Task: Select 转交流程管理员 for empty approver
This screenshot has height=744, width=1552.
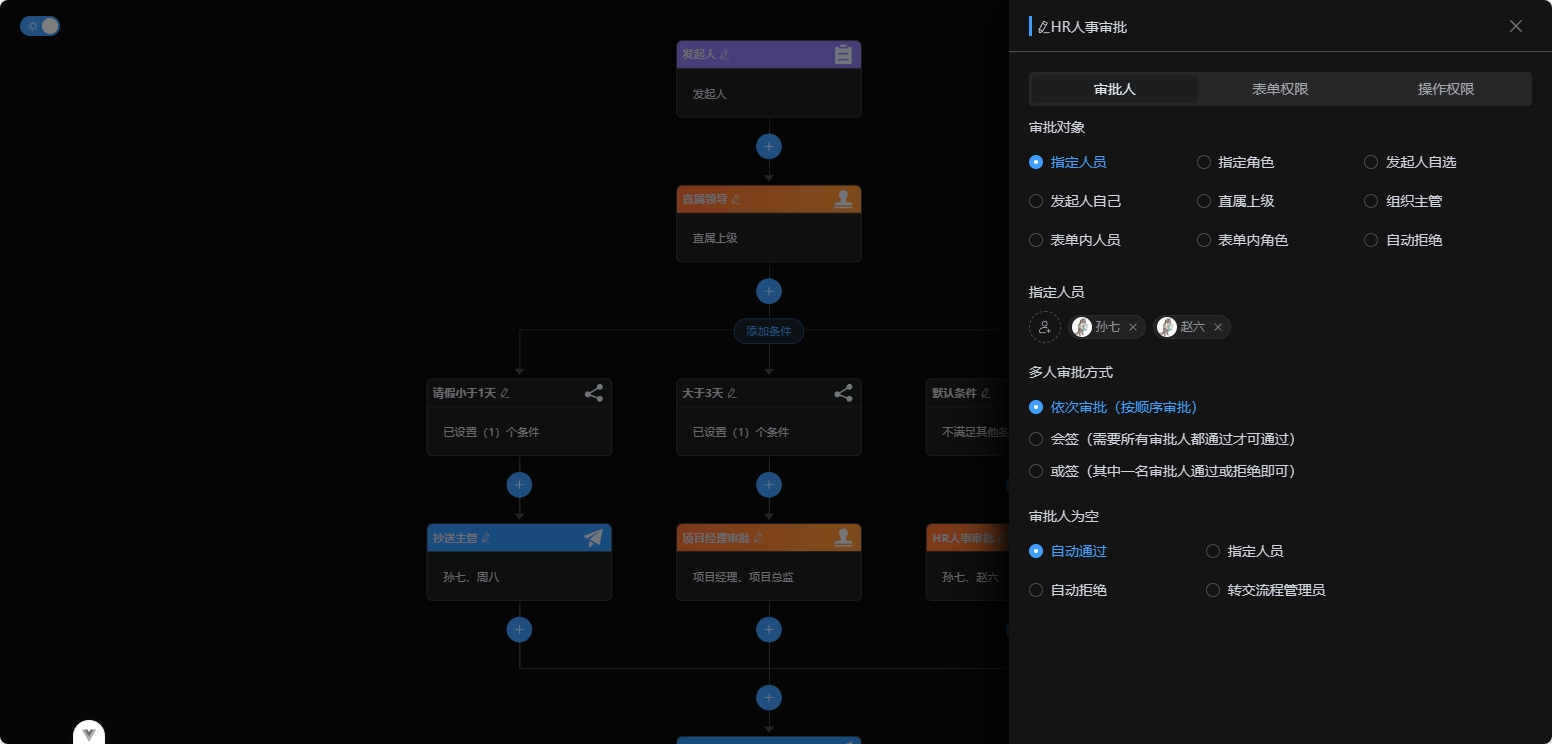Action: pos(1213,590)
